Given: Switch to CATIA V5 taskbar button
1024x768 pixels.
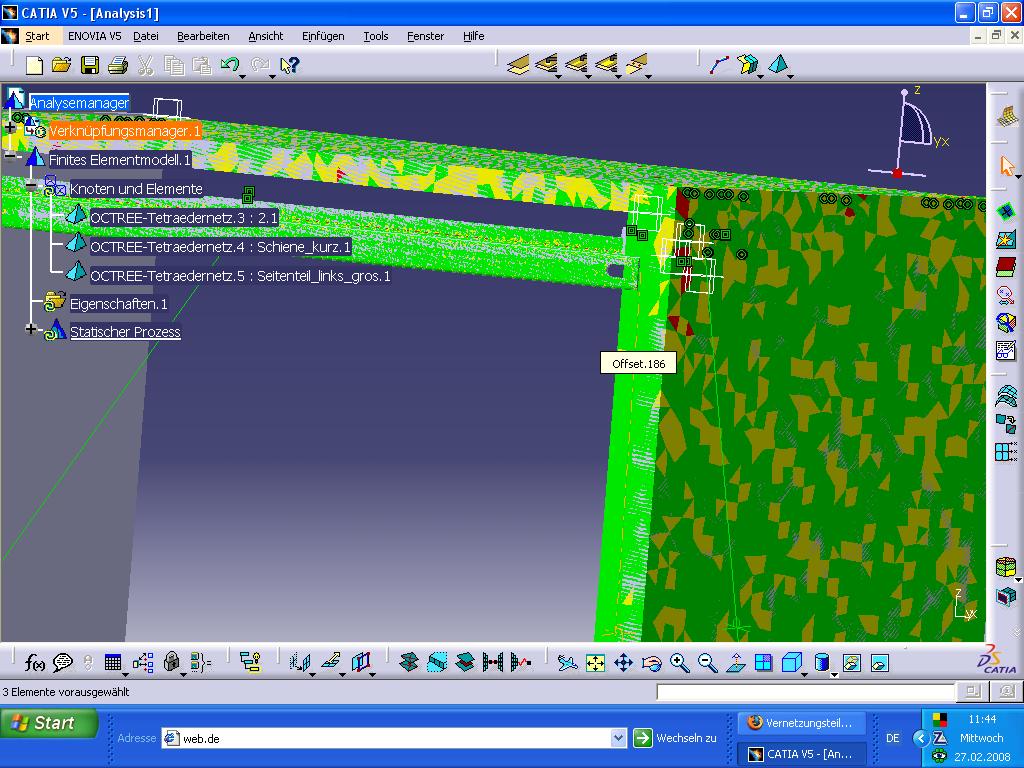Looking at the screenshot, I should (801, 754).
